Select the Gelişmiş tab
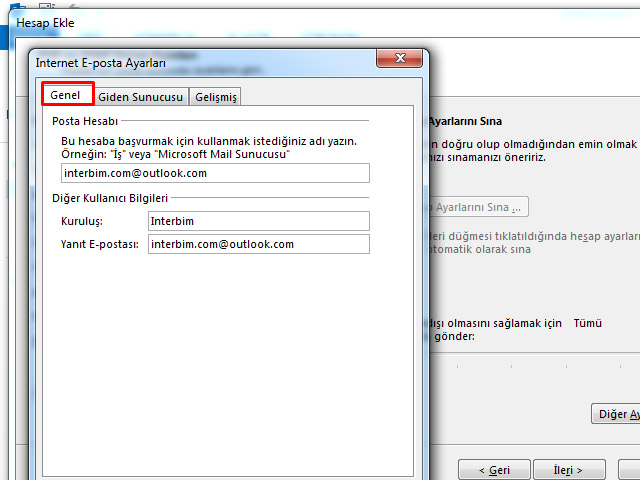This screenshot has width=640, height=480. pos(216,97)
